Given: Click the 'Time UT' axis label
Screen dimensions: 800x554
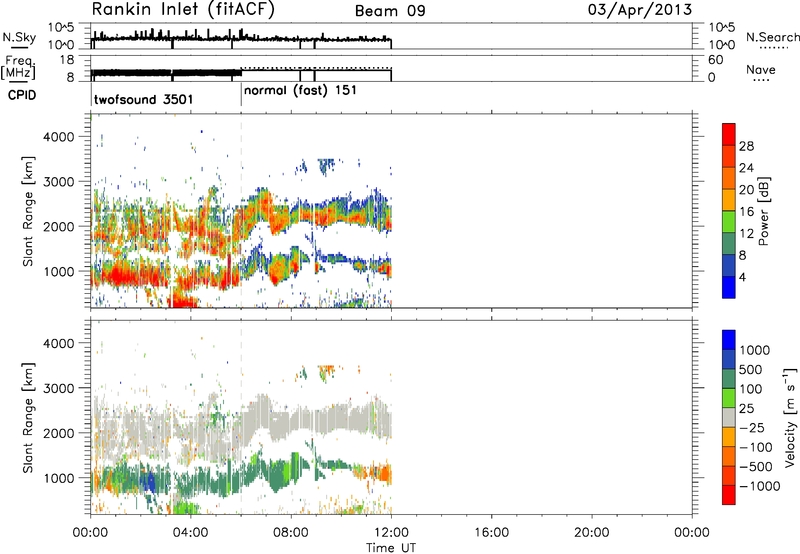Looking at the screenshot, I should click(391, 547).
